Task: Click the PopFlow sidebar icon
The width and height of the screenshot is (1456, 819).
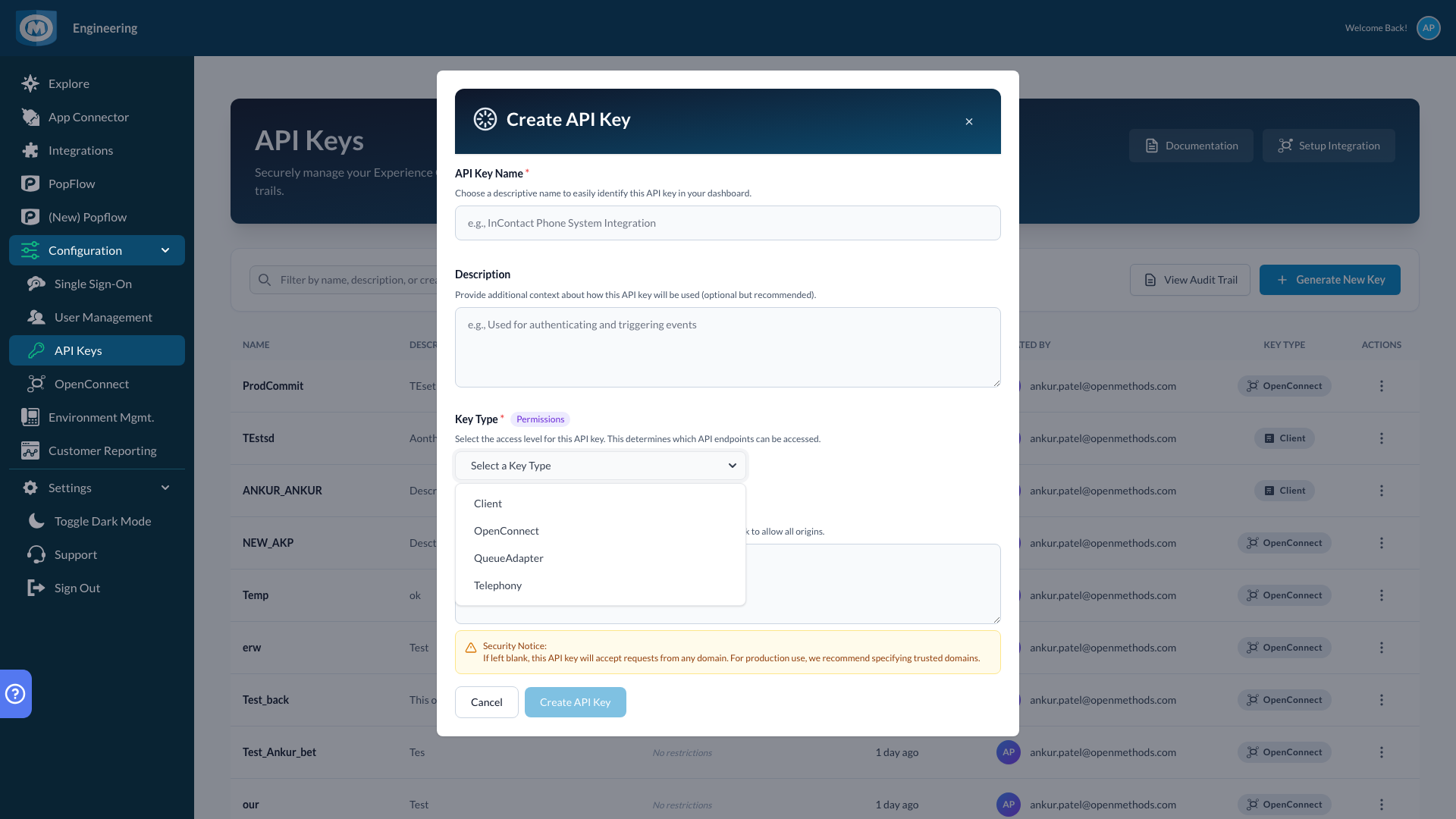Action: coord(30,184)
